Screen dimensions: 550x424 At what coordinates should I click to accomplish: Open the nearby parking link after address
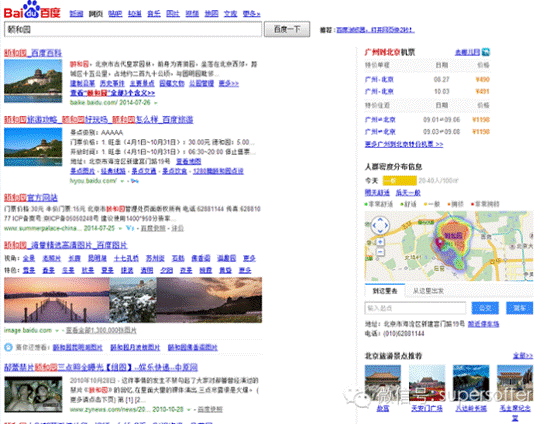click(483, 324)
